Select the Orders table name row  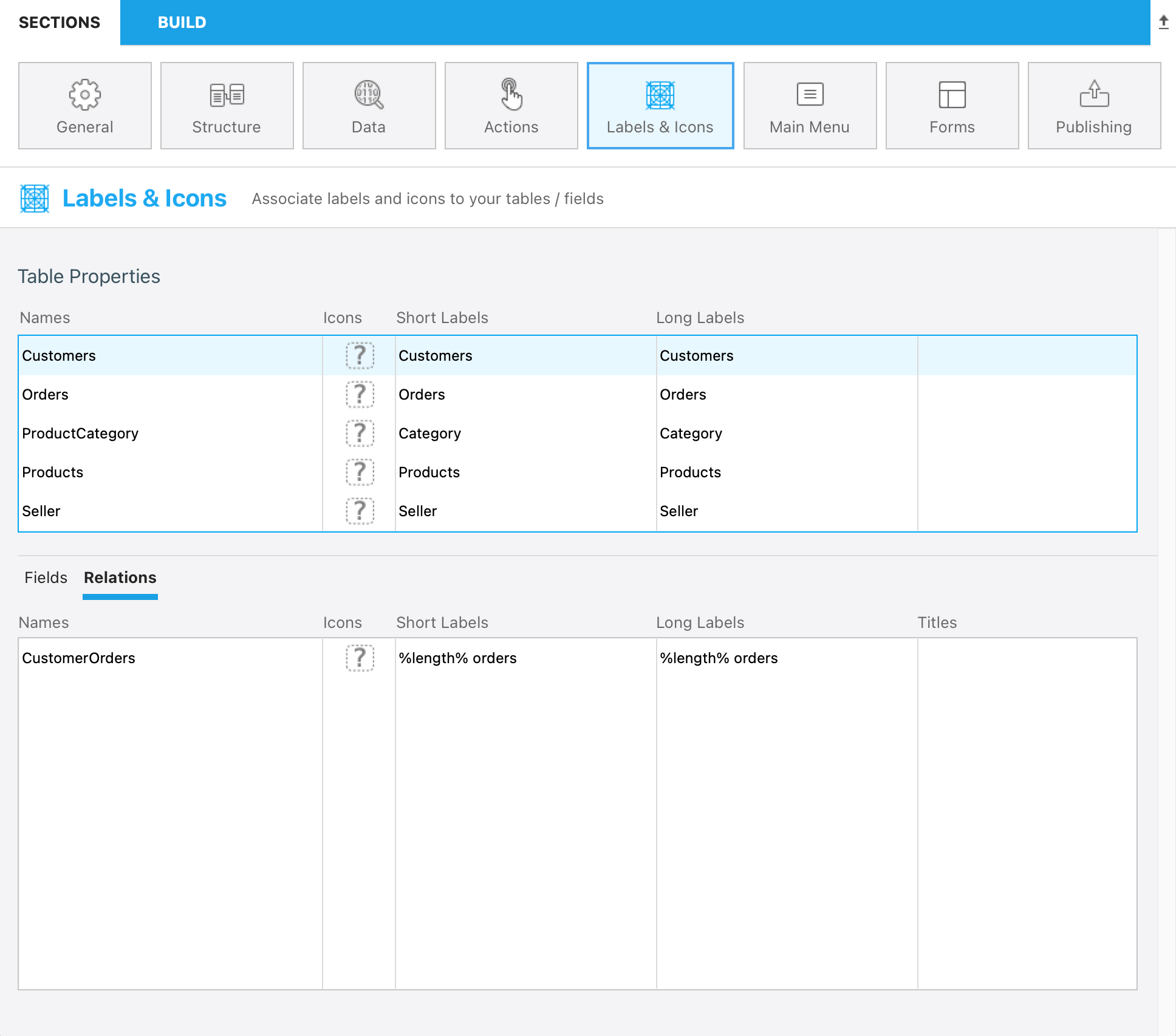(x=170, y=394)
